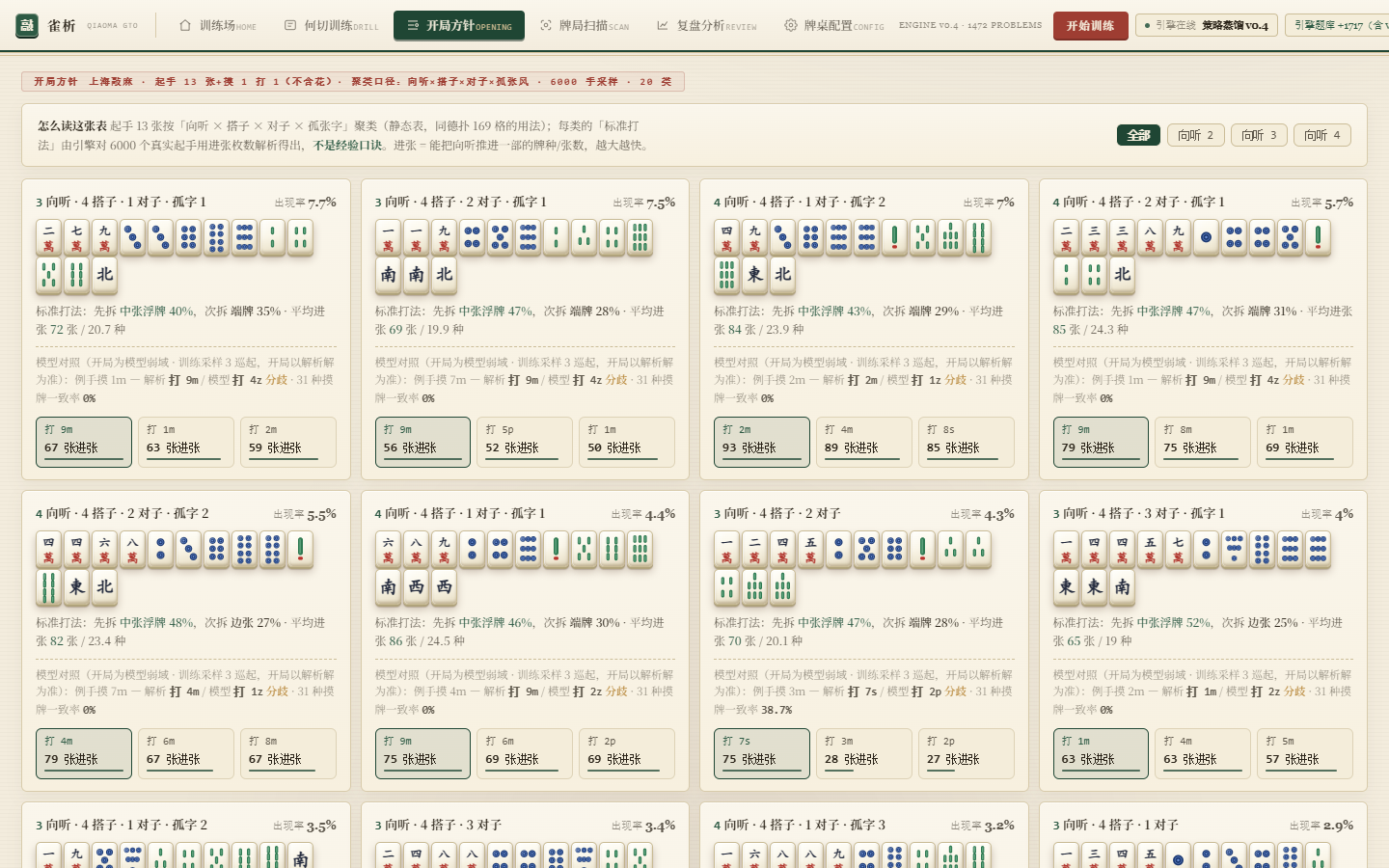Select the 六萬 tile in the 5.5% card
Image resolution: width=1389 pixels, height=868 pixels.
(104, 549)
